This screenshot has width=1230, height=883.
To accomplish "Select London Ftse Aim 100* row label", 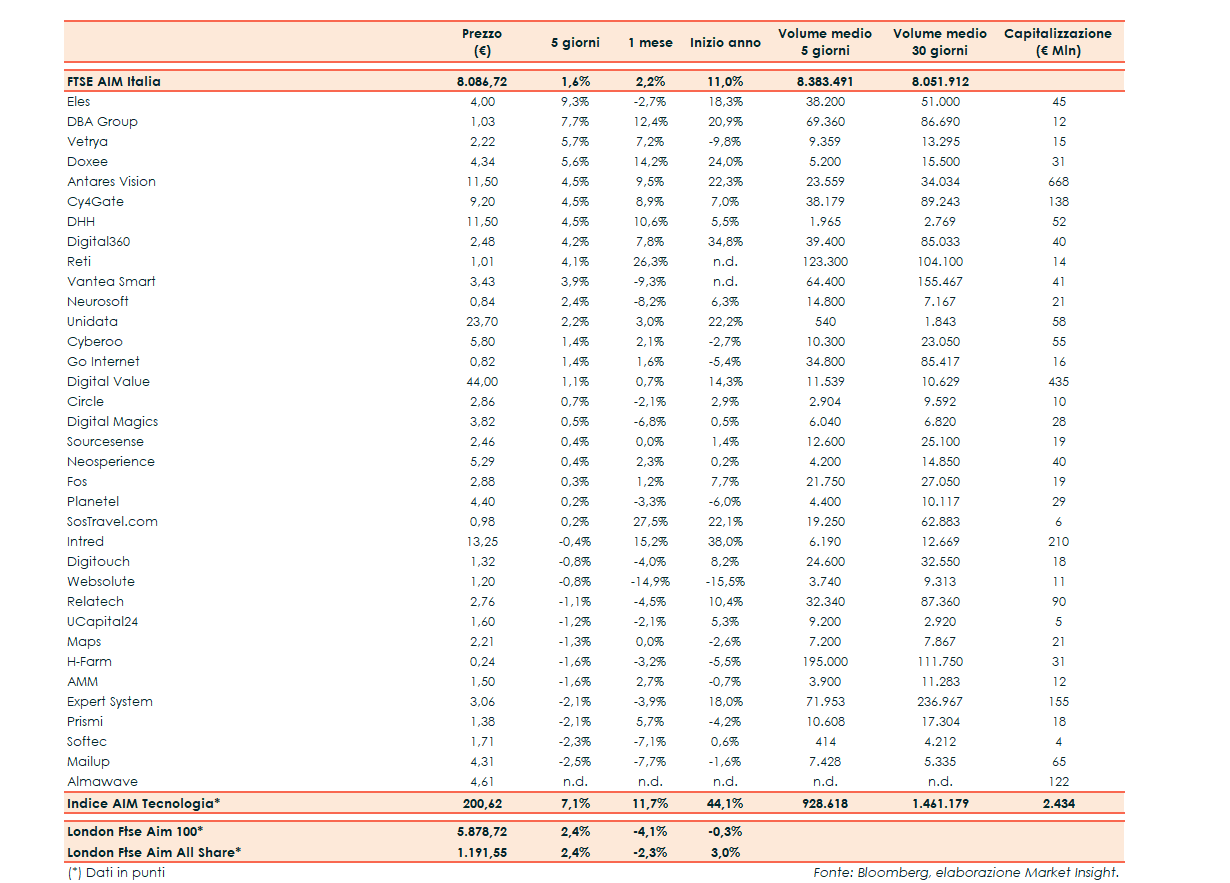I will [x=135, y=832].
